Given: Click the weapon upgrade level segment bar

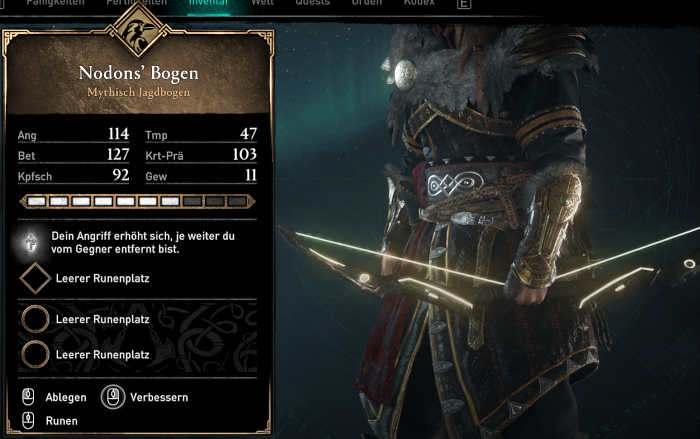Looking at the screenshot, I should (x=137, y=201).
